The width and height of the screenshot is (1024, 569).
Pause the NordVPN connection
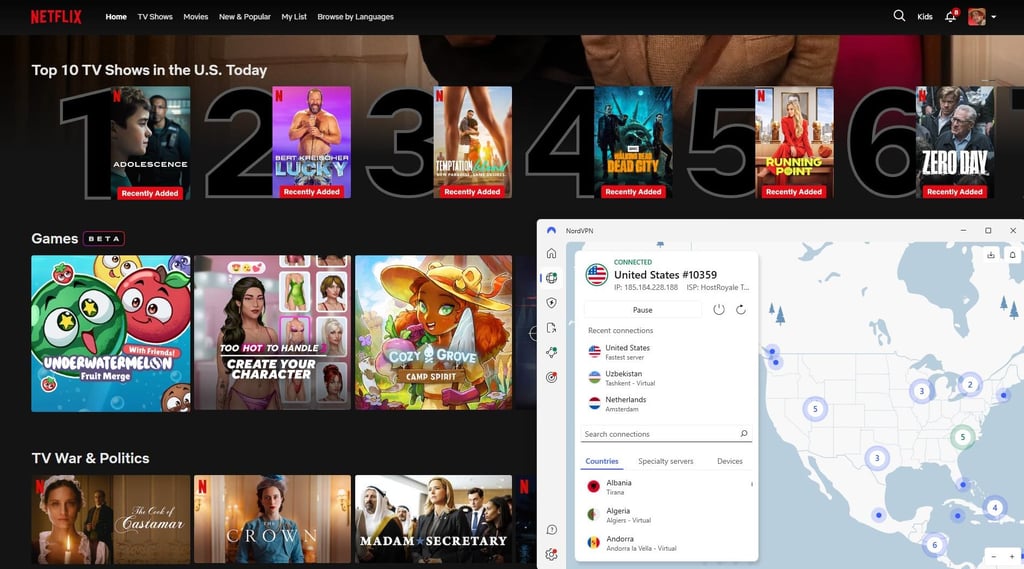643,310
